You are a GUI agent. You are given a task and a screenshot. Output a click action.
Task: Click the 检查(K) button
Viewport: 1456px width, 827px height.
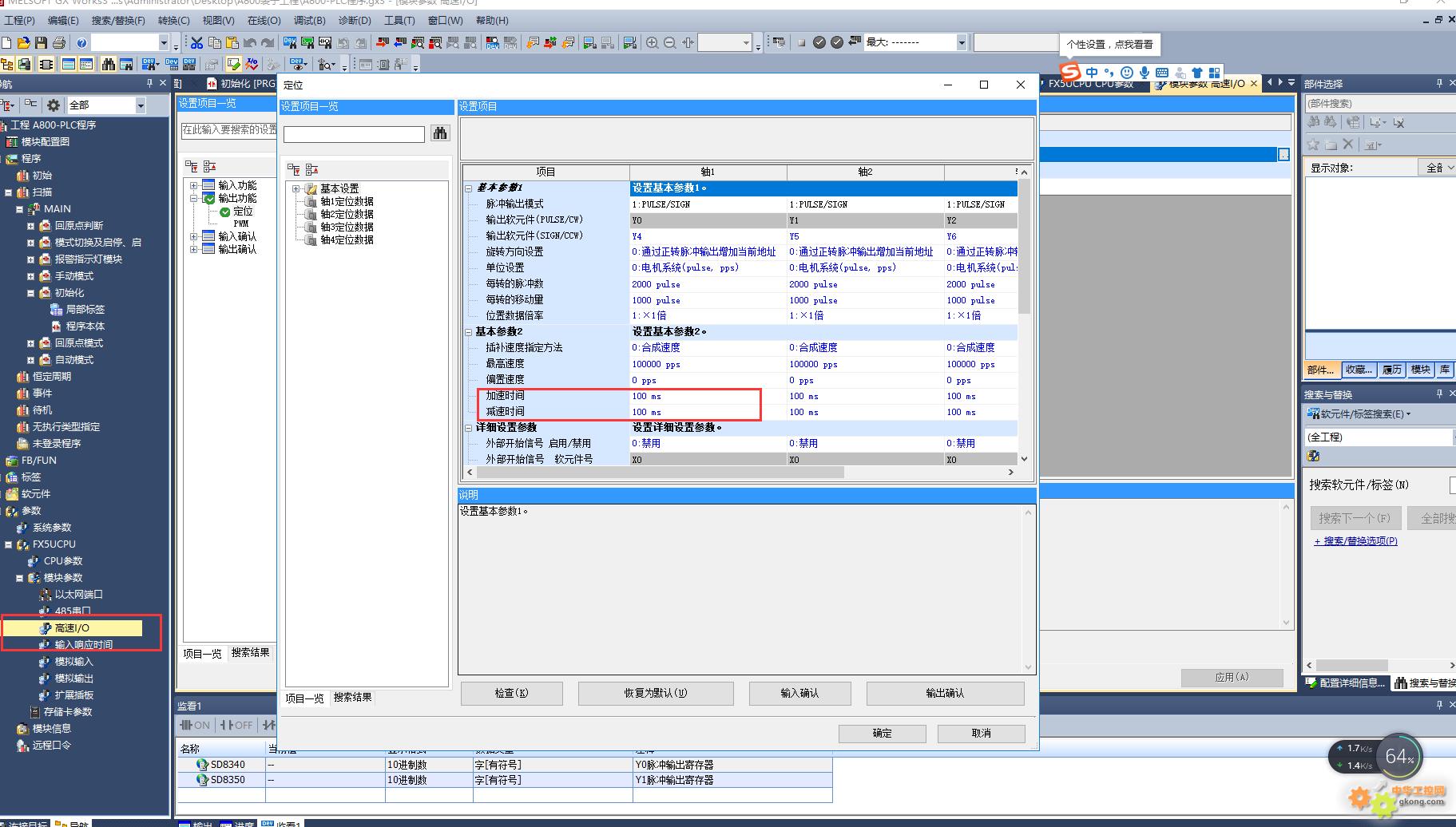point(512,693)
